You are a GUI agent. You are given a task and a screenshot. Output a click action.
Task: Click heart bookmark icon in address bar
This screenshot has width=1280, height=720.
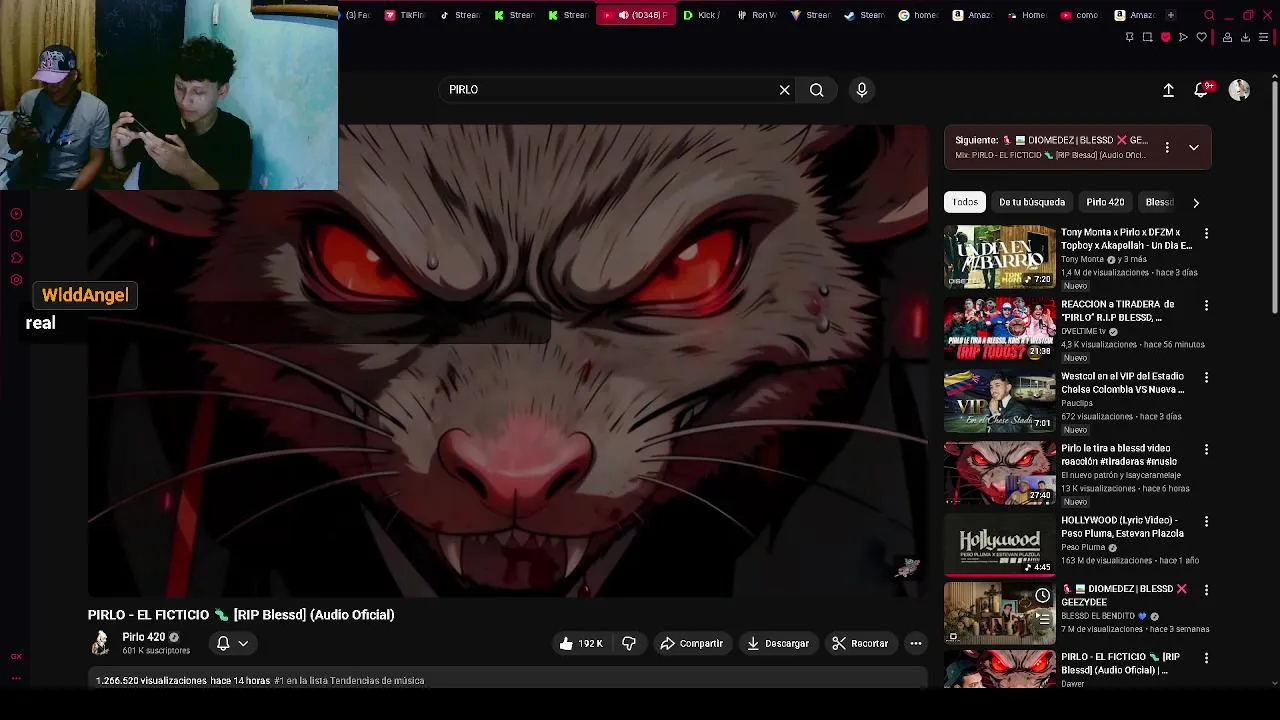(x=1201, y=38)
